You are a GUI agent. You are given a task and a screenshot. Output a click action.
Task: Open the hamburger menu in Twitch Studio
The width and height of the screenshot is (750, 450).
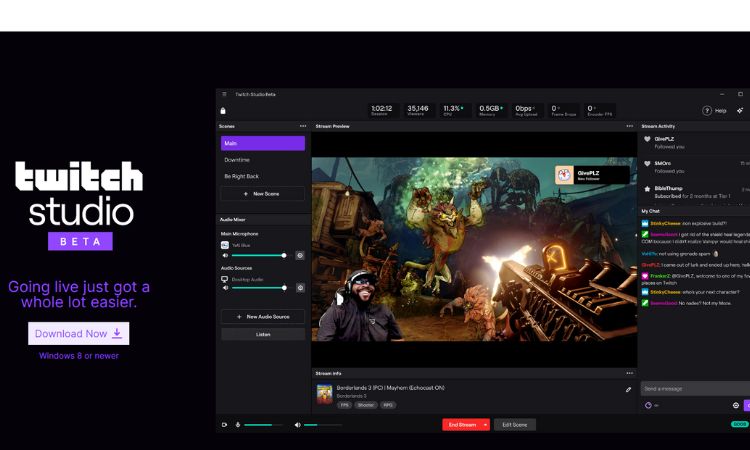tap(224, 94)
